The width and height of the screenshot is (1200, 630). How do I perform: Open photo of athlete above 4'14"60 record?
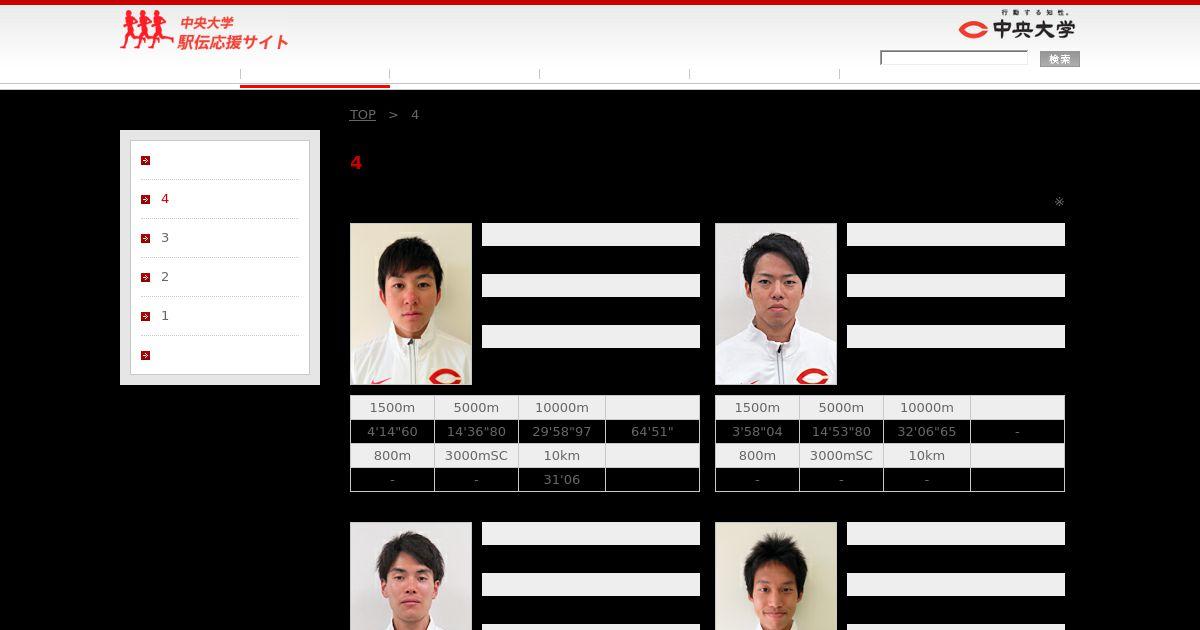(411, 304)
